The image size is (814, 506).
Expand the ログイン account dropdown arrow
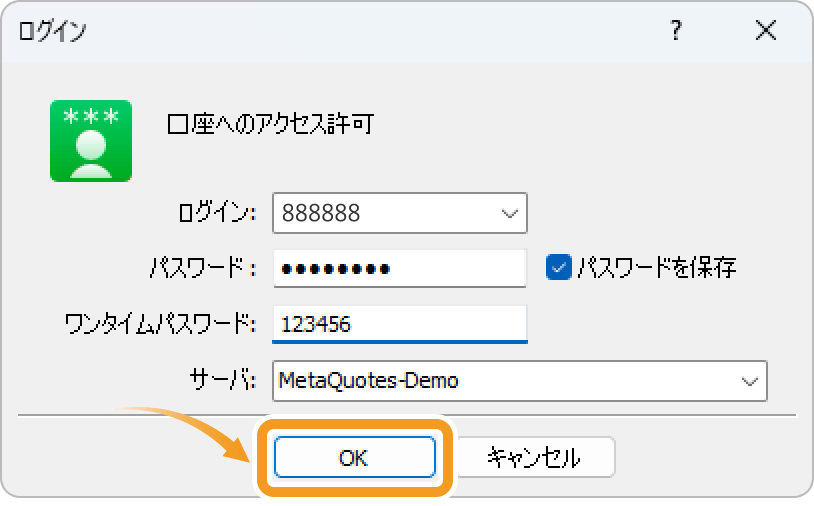coord(509,213)
